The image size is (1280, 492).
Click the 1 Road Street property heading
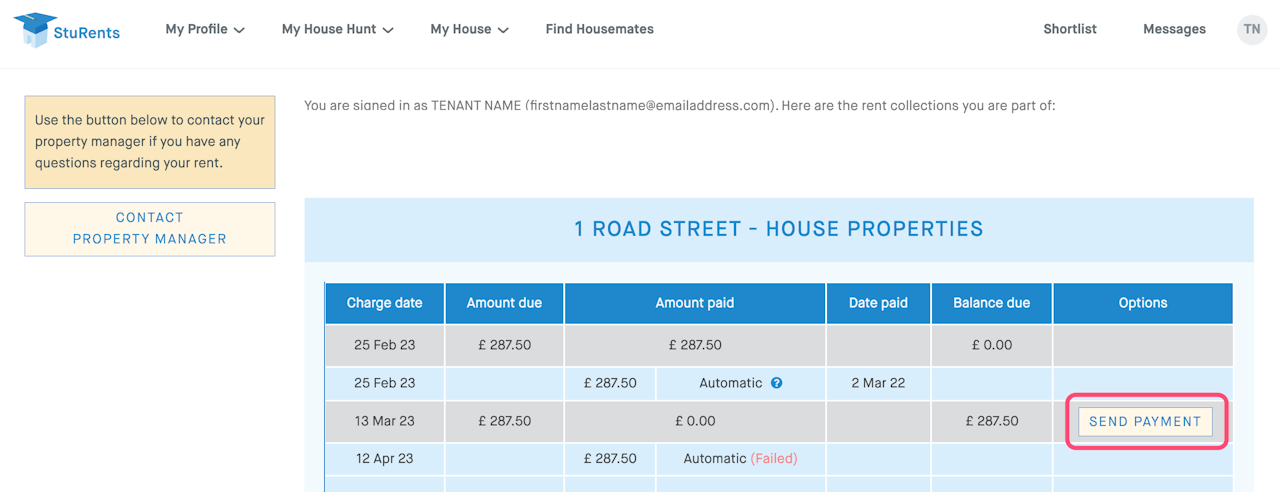point(778,229)
